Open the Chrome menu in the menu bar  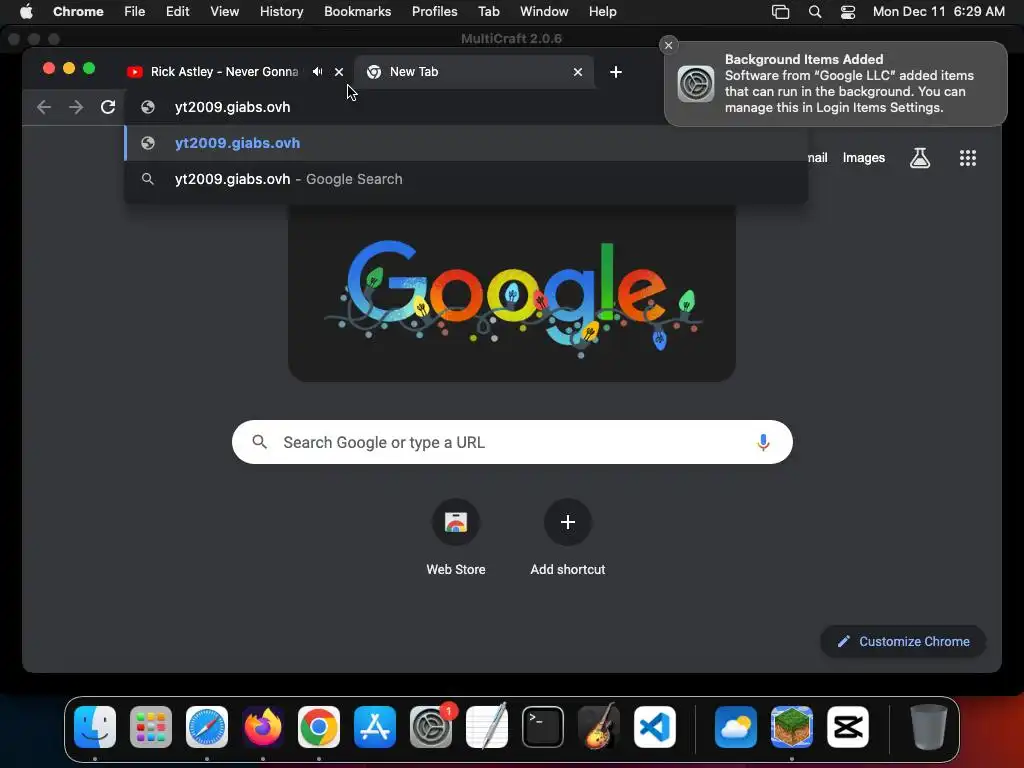pyautogui.click(x=78, y=11)
